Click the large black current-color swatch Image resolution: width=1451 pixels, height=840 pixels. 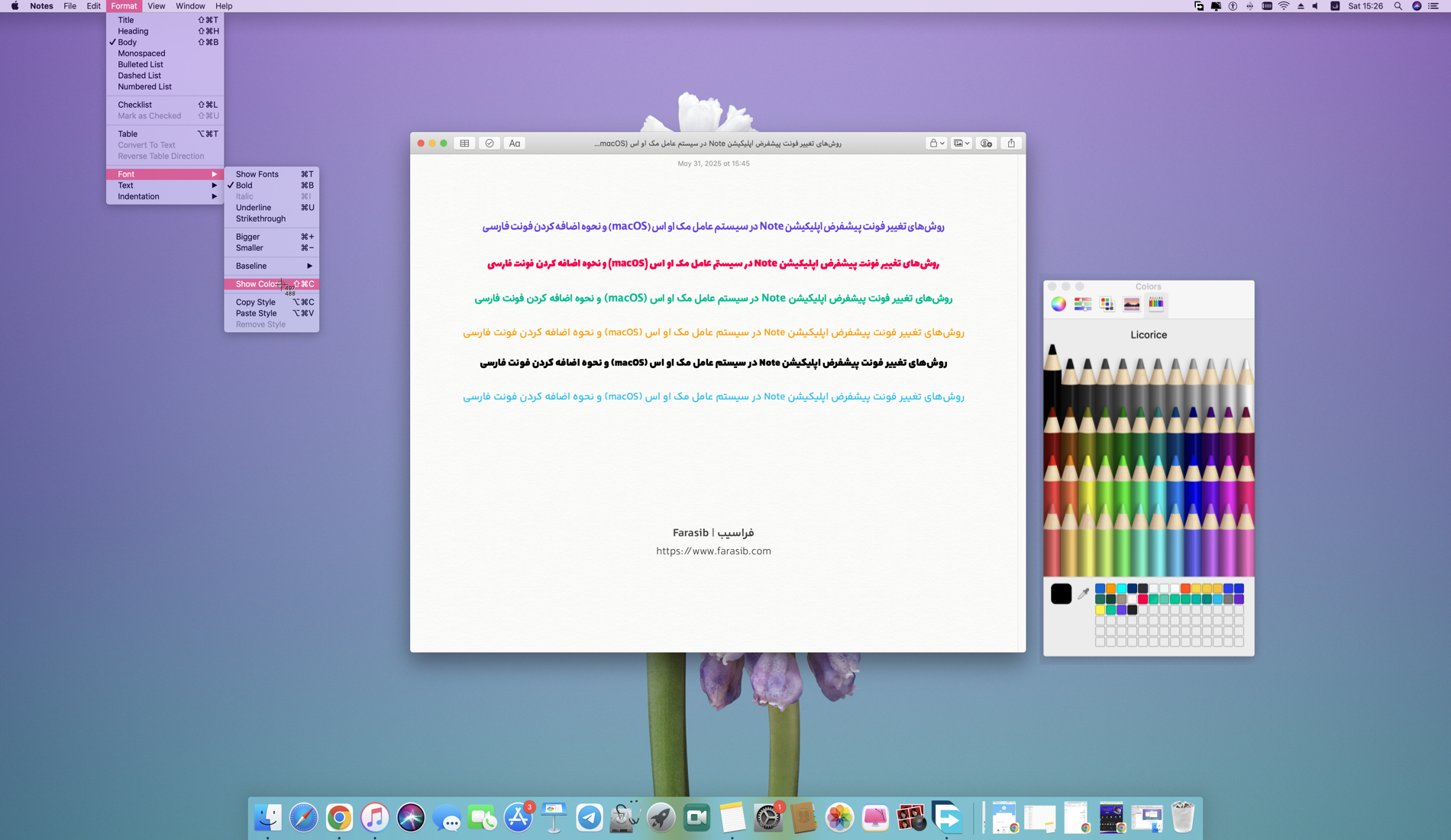tap(1061, 593)
